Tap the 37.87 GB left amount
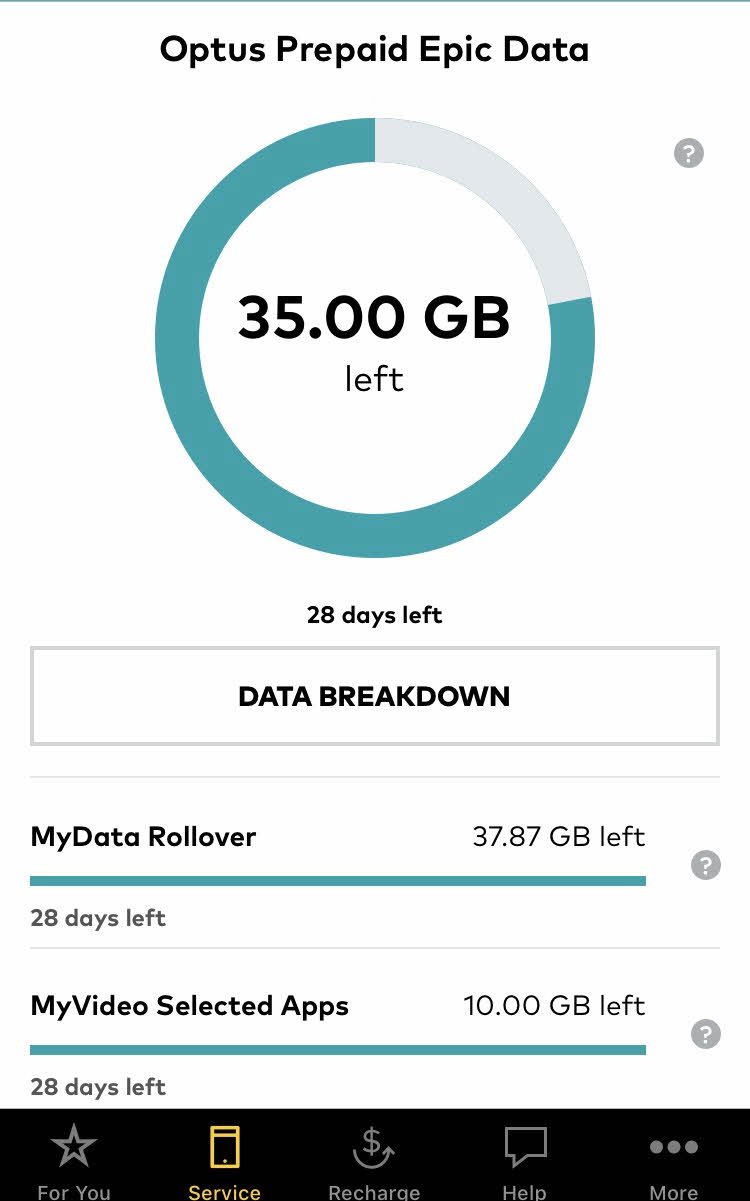750x1201 pixels. pos(558,836)
